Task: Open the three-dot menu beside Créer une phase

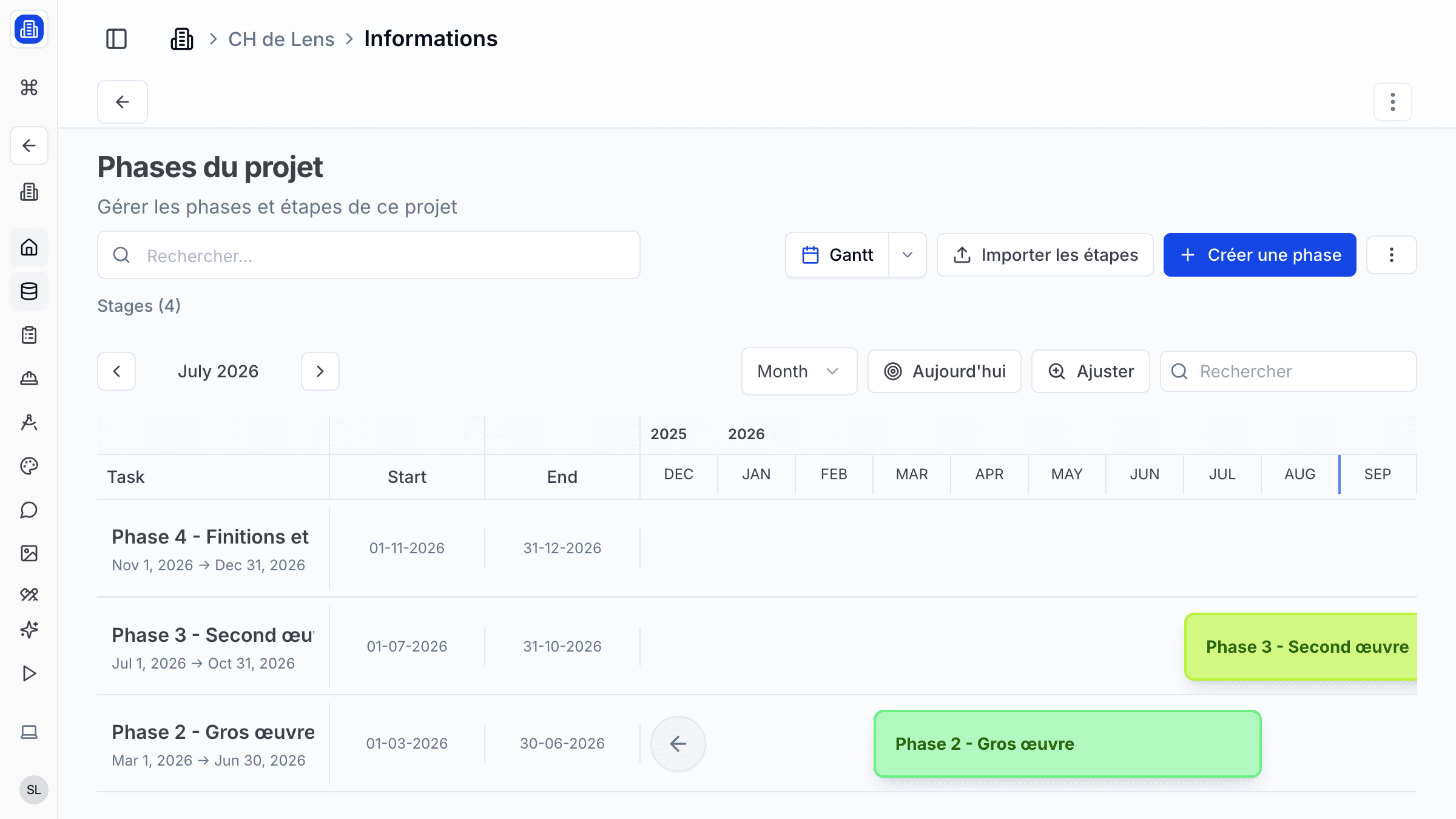Action: [x=1392, y=255]
